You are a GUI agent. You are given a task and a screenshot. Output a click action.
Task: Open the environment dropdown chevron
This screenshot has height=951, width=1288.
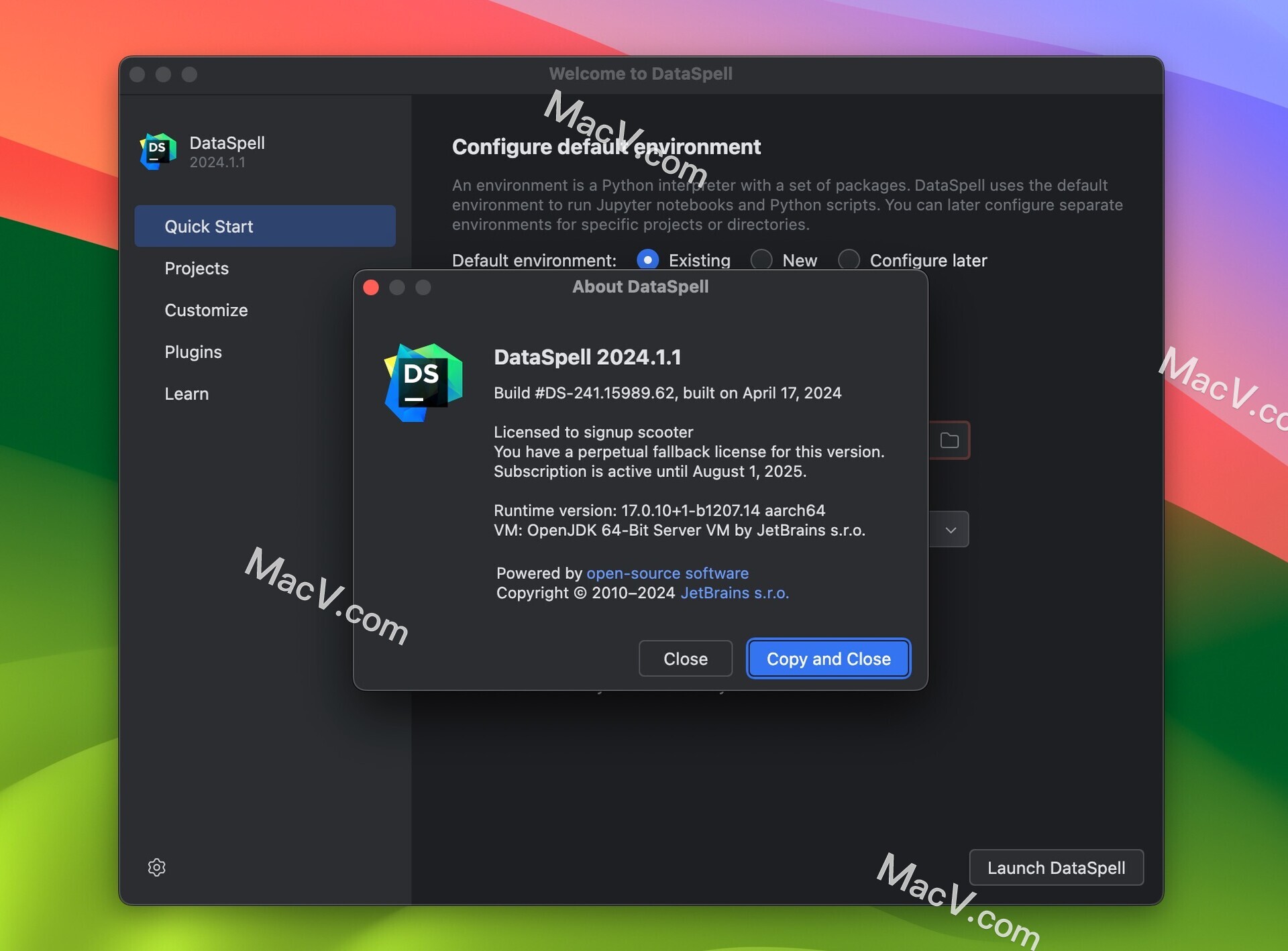point(950,529)
